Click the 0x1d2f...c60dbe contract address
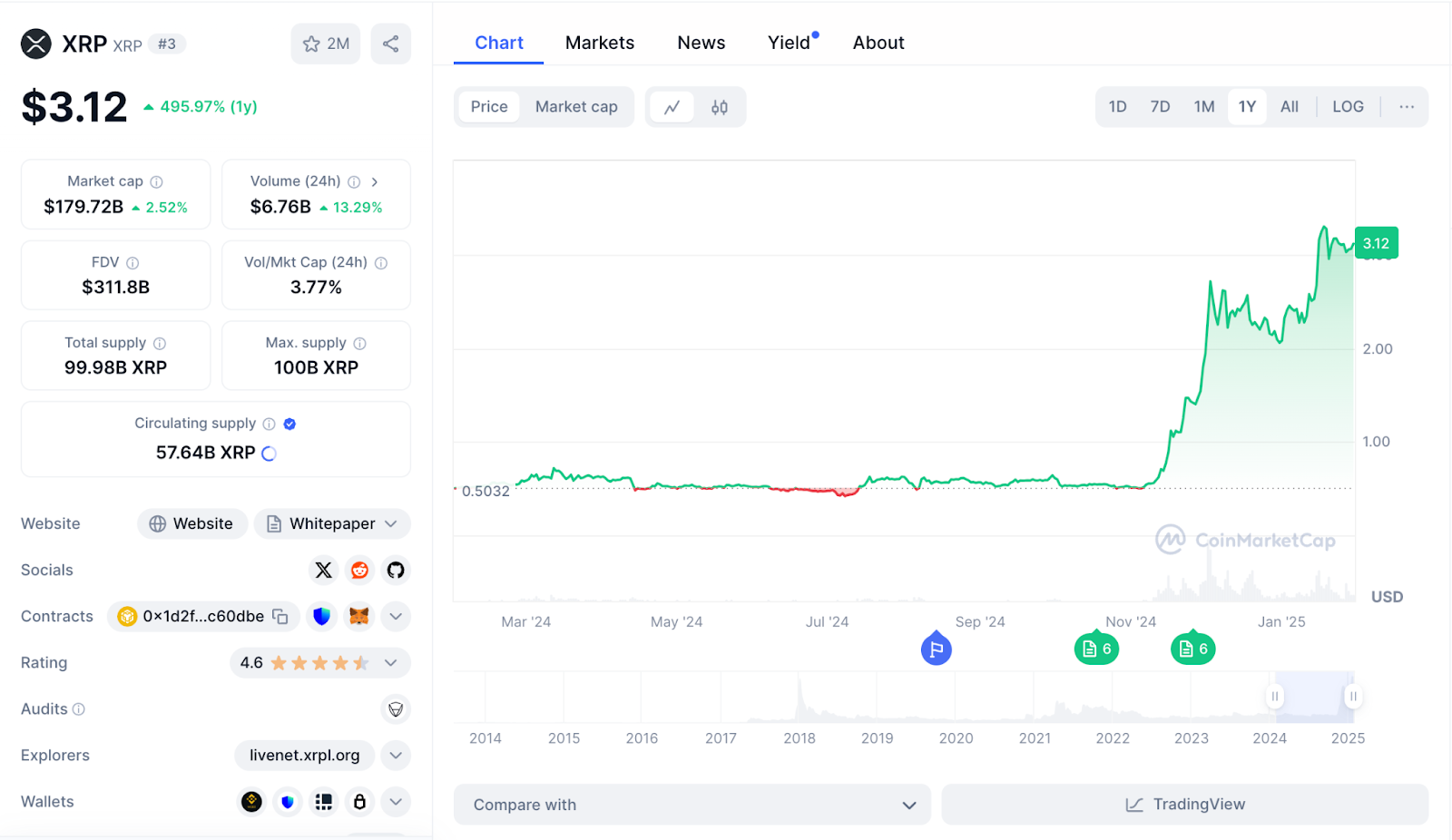Image resolution: width=1452 pixels, height=840 pixels. 203,616
